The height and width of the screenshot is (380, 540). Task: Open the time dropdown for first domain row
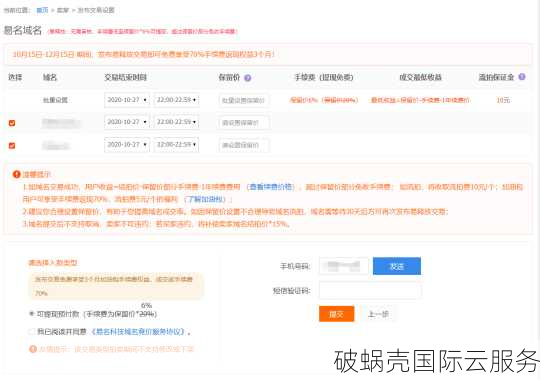(176, 122)
